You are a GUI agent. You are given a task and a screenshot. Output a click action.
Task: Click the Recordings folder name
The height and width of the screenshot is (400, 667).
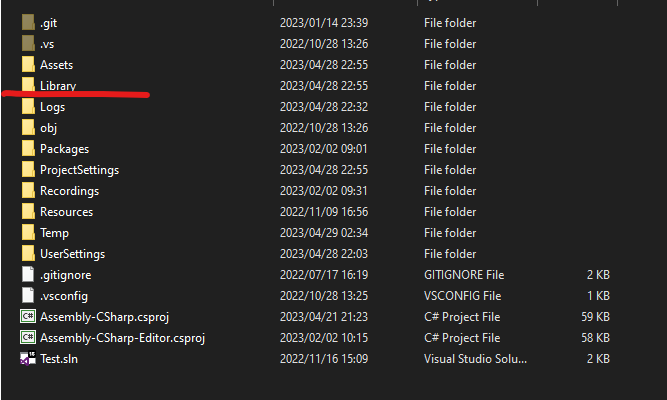[69, 191]
